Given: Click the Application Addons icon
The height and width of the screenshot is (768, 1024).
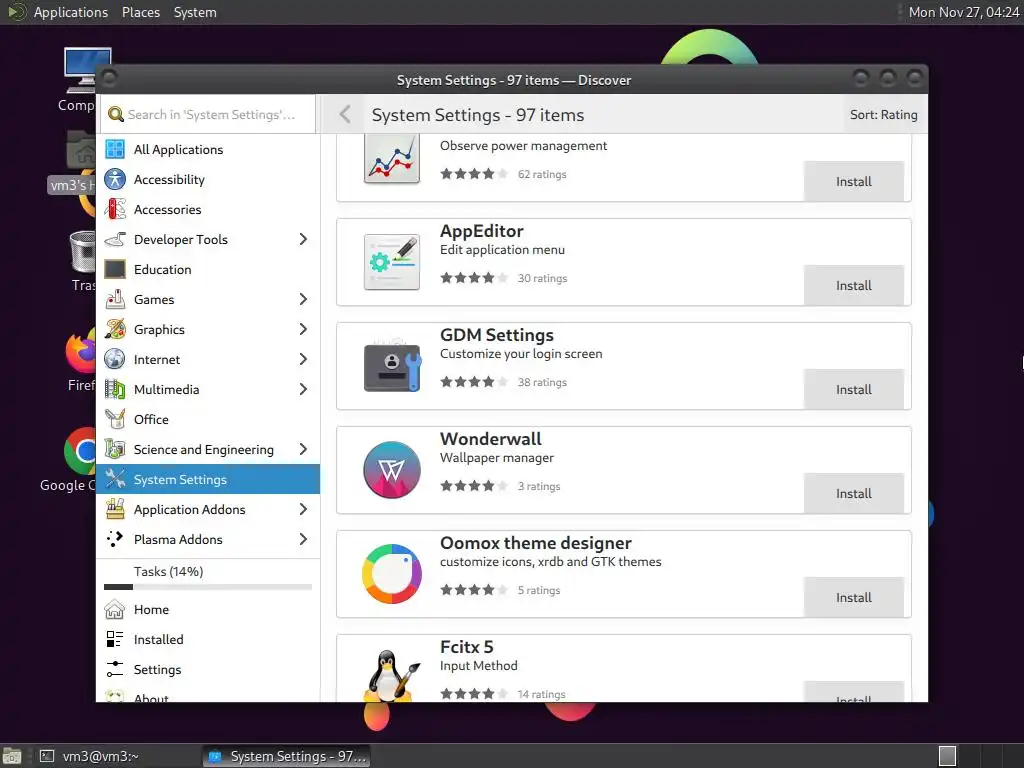Looking at the screenshot, I should click(x=115, y=509).
